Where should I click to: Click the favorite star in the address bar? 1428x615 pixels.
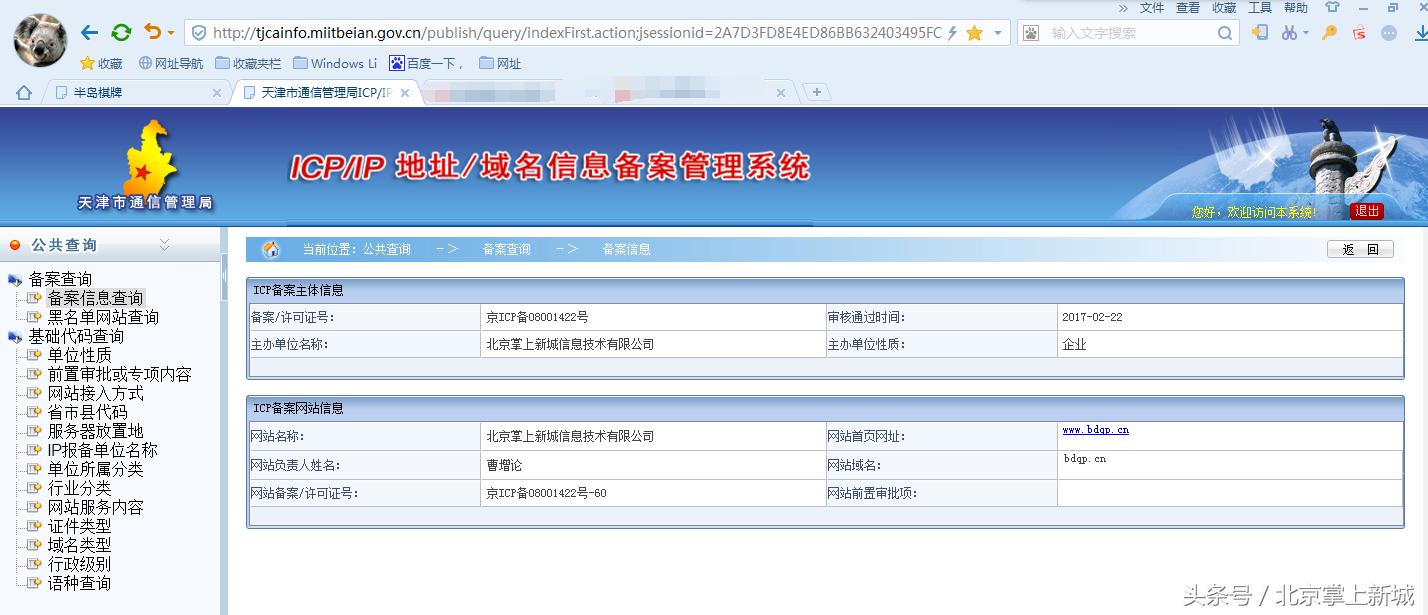975,33
